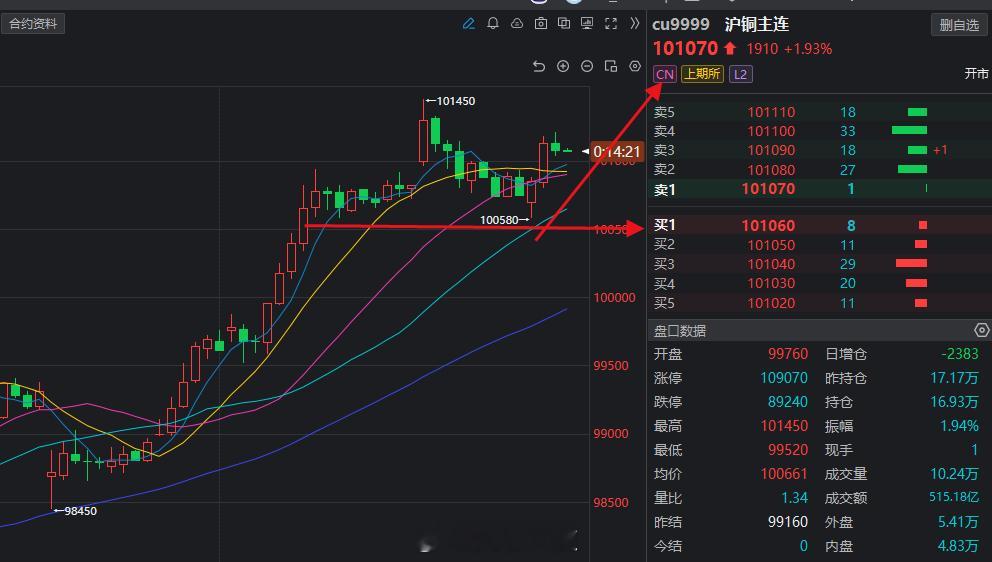Screen dimensions: 992x562
Task: Click 最低 value 99520
Action: pos(788,450)
